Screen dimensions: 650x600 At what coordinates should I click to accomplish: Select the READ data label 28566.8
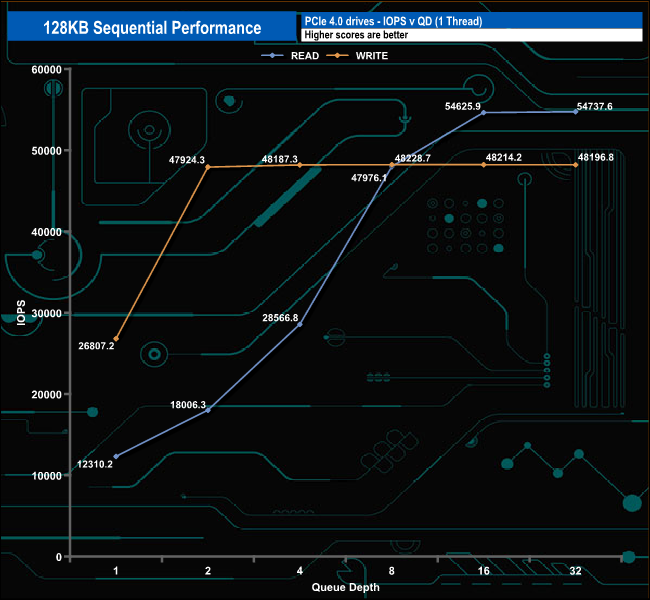tap(280, 318)
